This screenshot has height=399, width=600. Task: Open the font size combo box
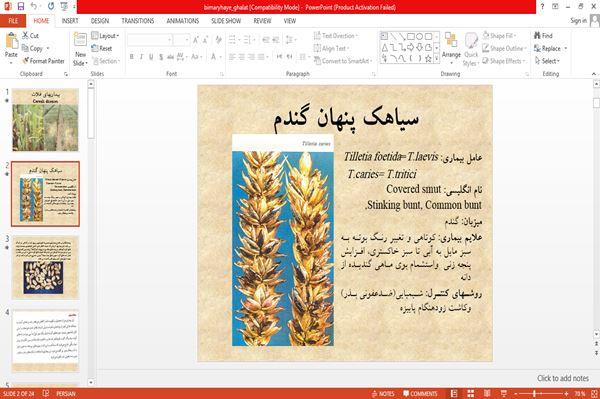click(x=181, y=40)
